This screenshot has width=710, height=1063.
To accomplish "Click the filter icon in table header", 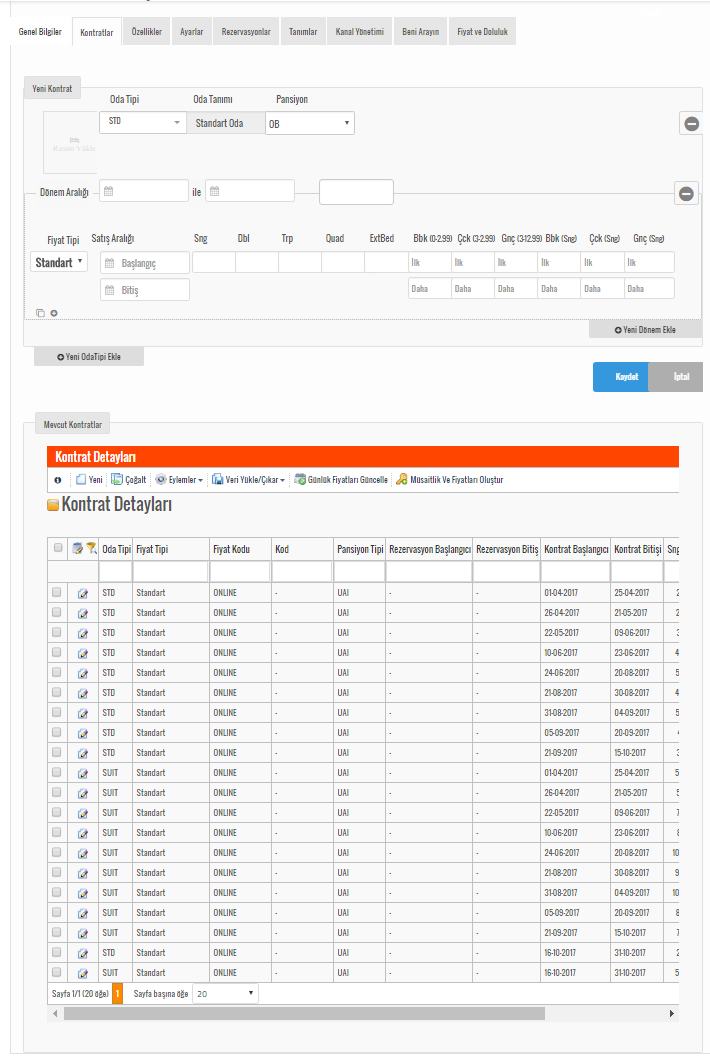I will pos(91,548).
